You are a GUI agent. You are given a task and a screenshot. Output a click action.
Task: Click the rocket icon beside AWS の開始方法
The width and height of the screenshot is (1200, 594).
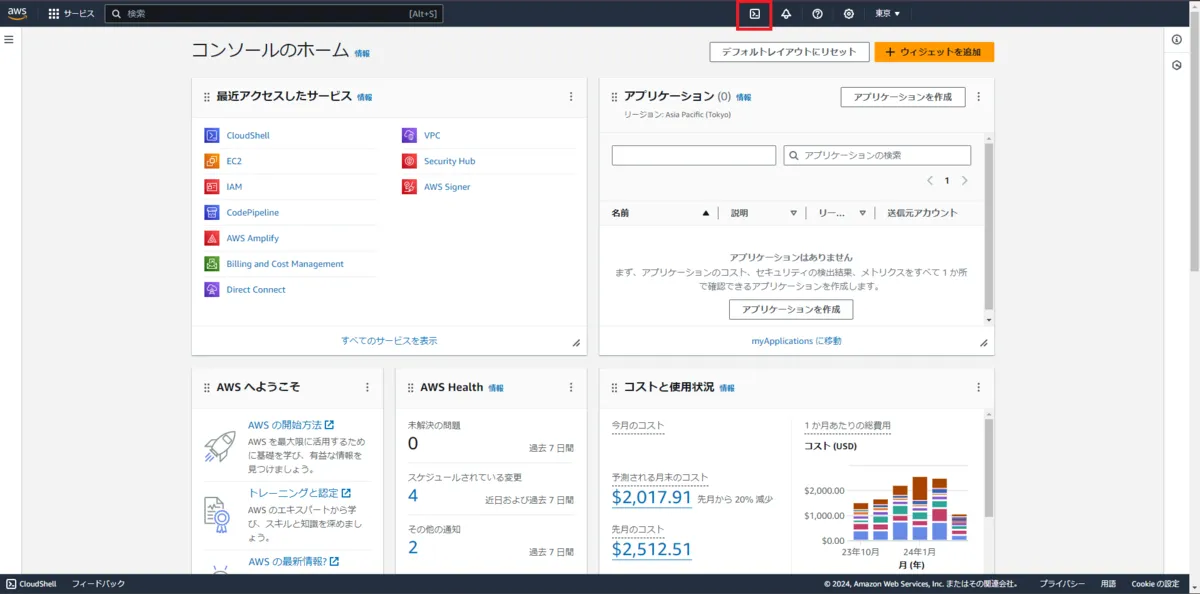pyautogui.click(x=219, y=446)
